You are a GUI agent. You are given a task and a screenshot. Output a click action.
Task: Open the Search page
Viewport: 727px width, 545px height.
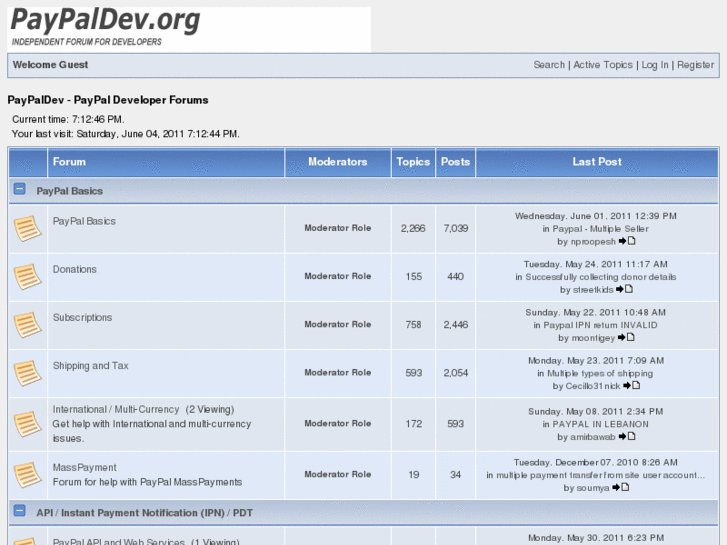(549, 65)
